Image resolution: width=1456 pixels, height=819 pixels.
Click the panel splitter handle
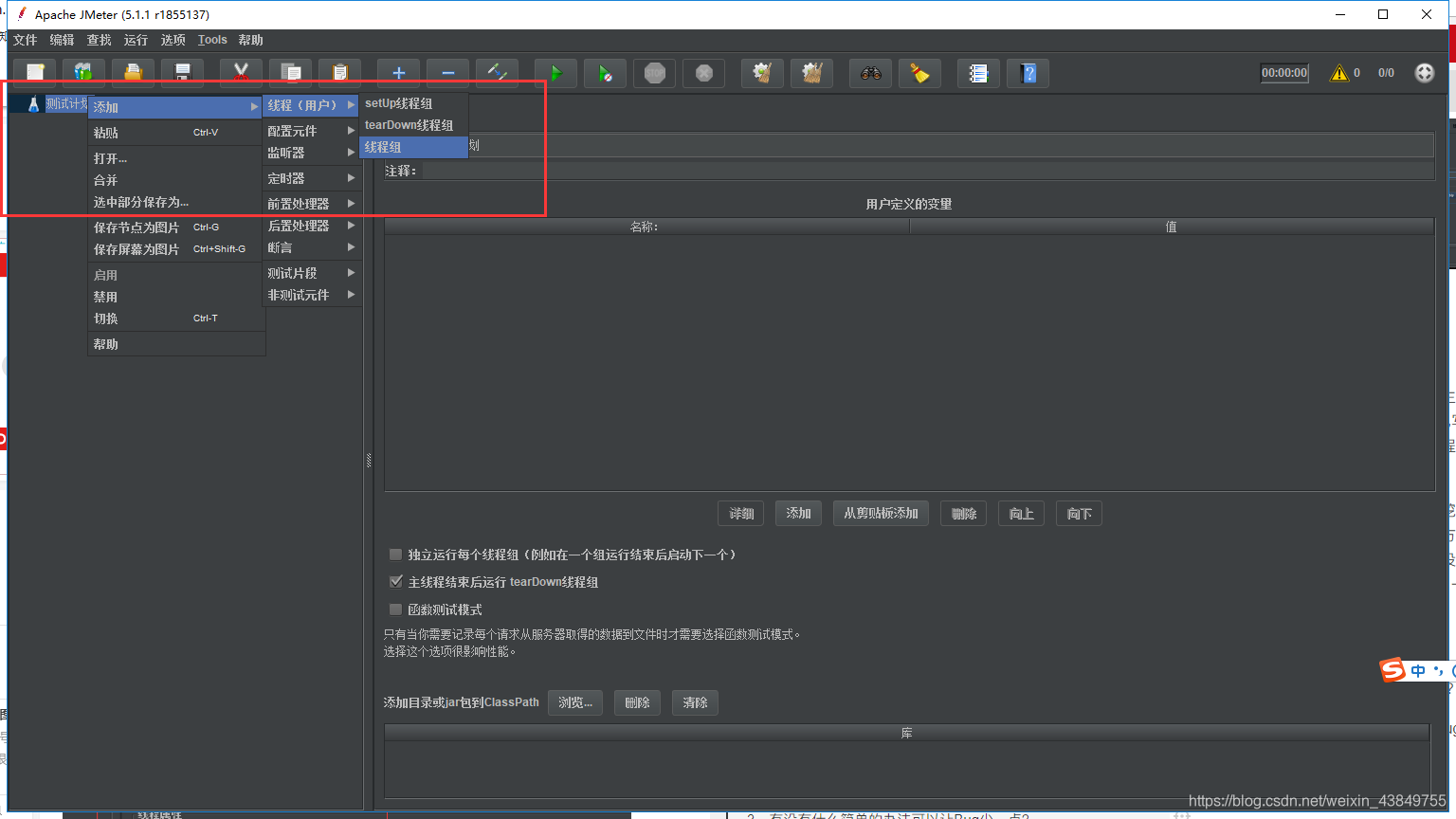point(369,461)
